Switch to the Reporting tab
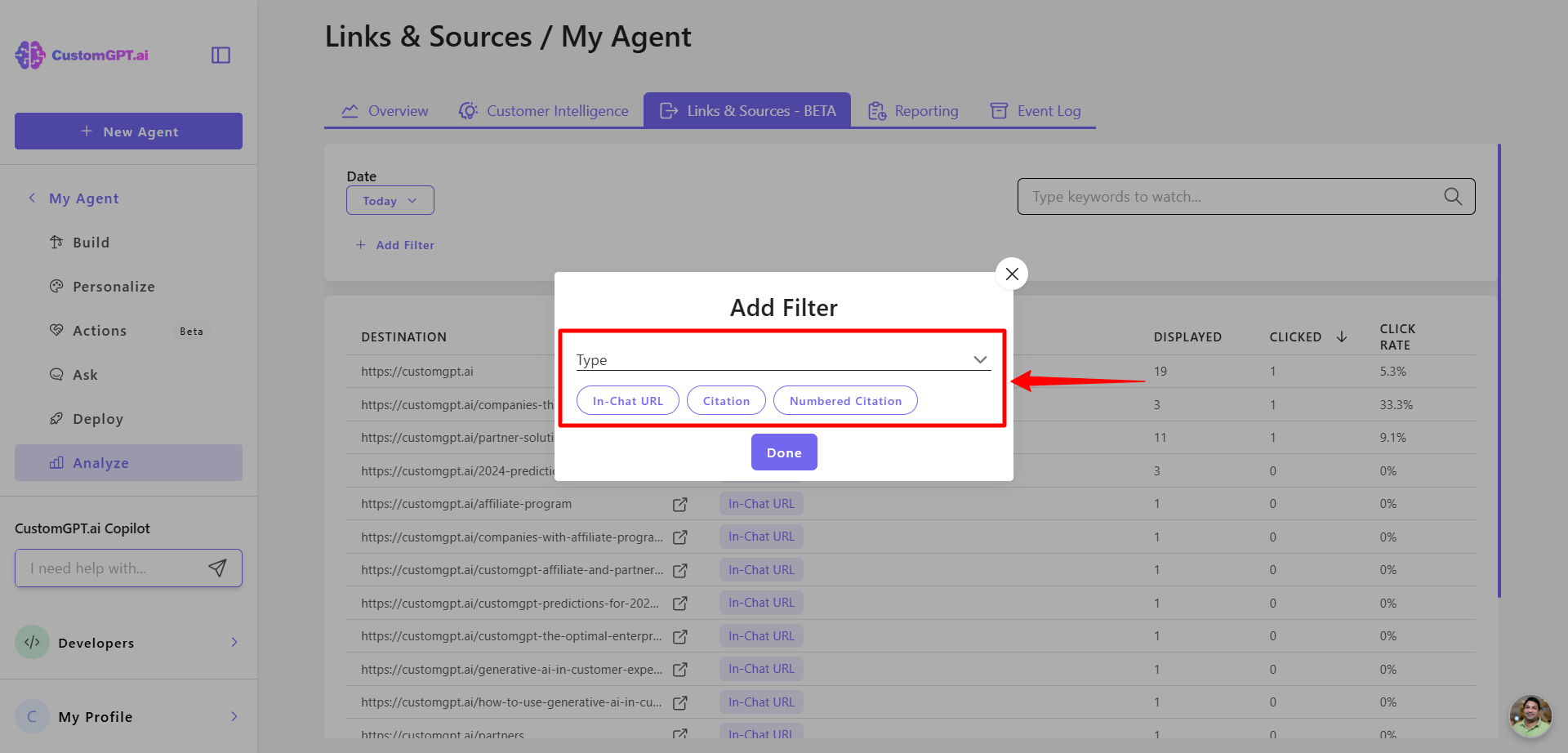Viewport: 1568px width, 753px height. pyautogui.click(x=913, y=110)
